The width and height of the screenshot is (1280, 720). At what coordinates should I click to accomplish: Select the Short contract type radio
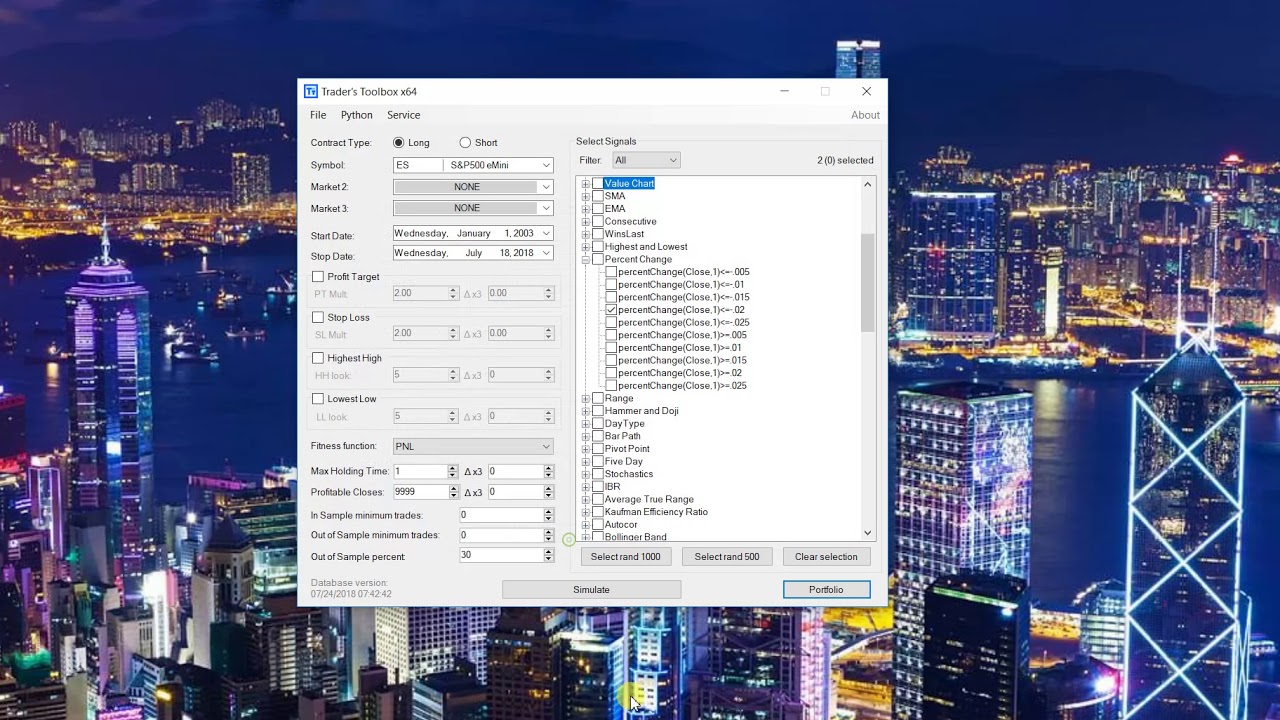click(x=465, y=143)
